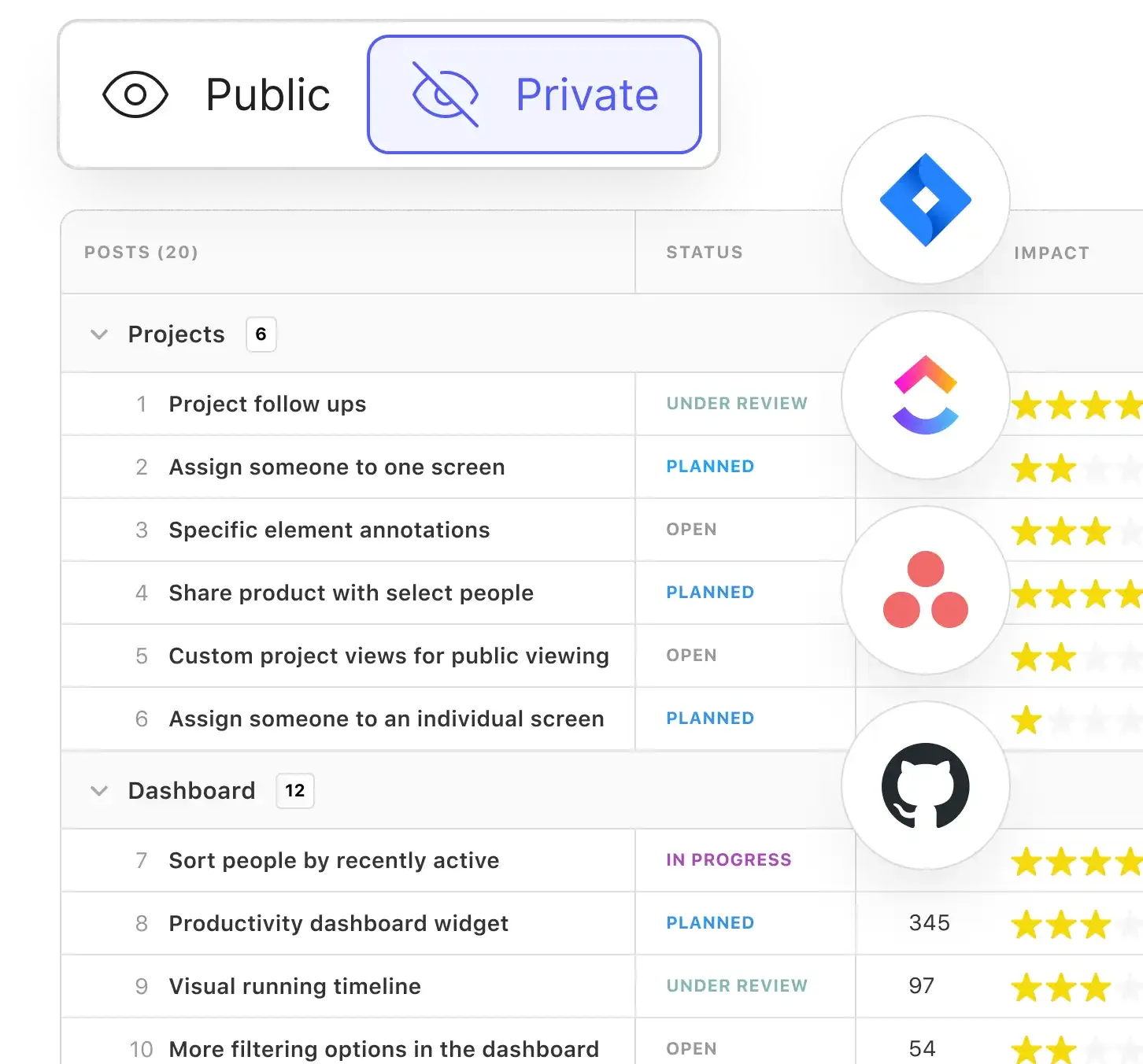Click the crossed-eye icon in Private button
Viewport: 1143px width, 1064px height.
click(443, 94)
